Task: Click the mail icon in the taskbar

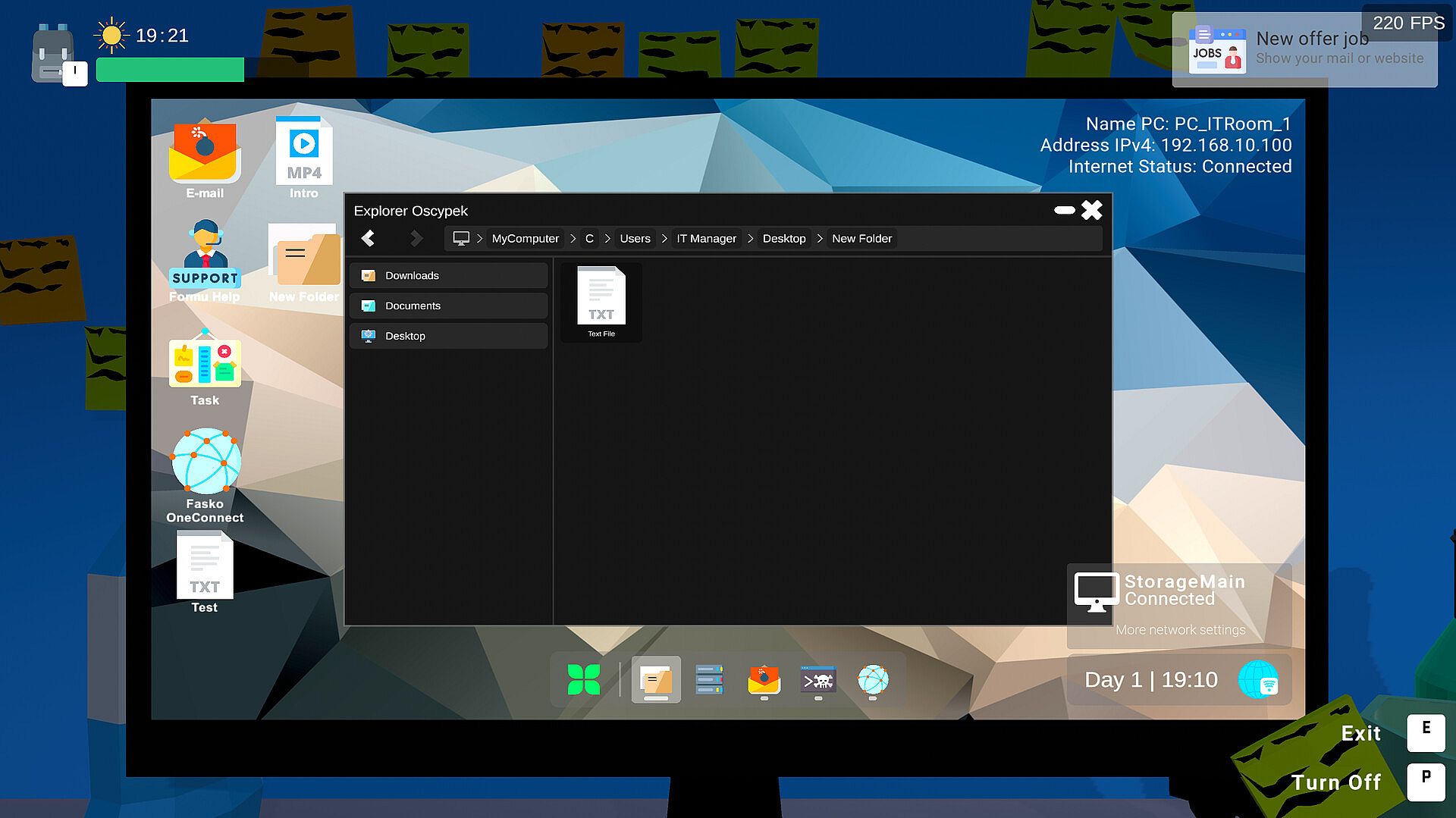Action: click(x=764, y=680)
